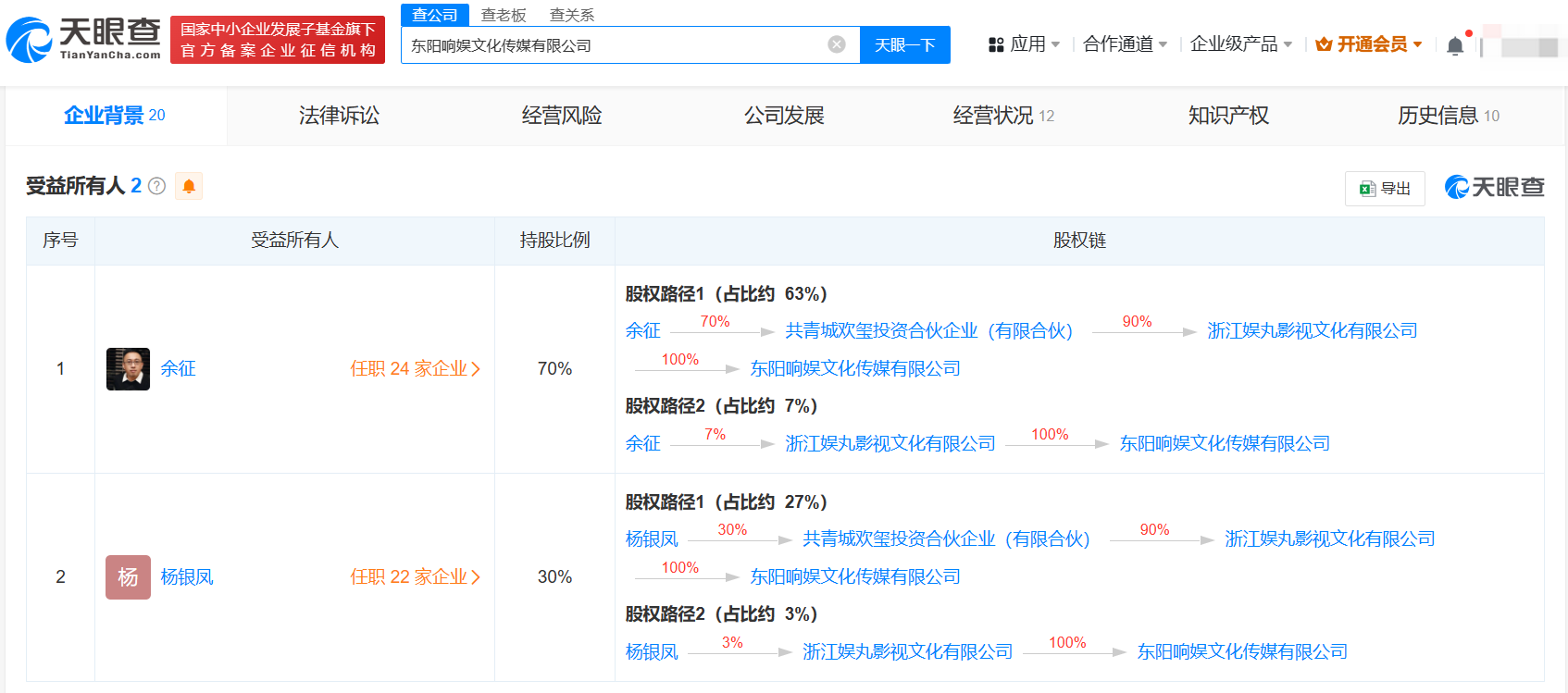The width and height of the screenshot is (1568, 693).
Task: Click the 股权路径2（占比约 3%） heading
Action: pyautogui.click(x=722, y=613)
